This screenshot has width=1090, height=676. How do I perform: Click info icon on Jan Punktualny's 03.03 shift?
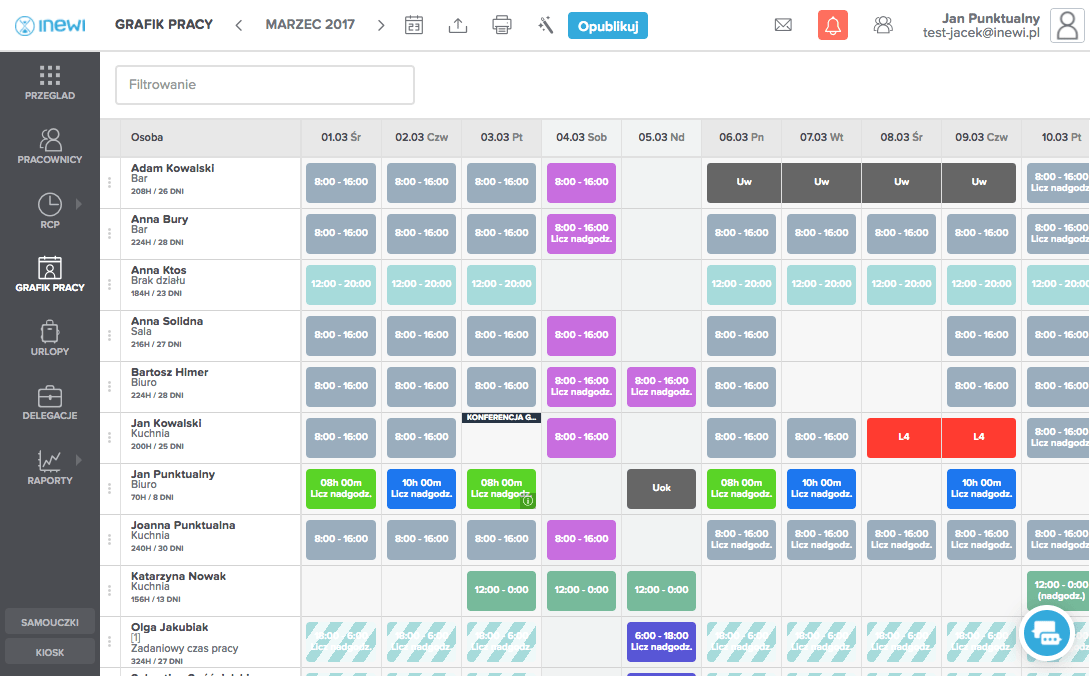528,500
